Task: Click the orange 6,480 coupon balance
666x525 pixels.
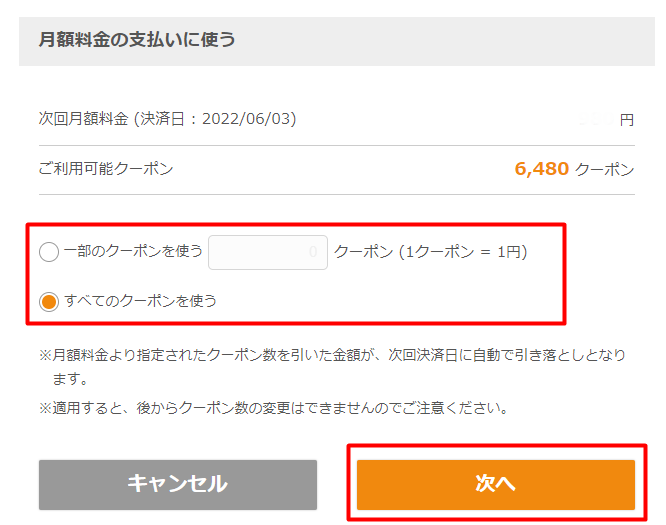Action: click(542, 169)
